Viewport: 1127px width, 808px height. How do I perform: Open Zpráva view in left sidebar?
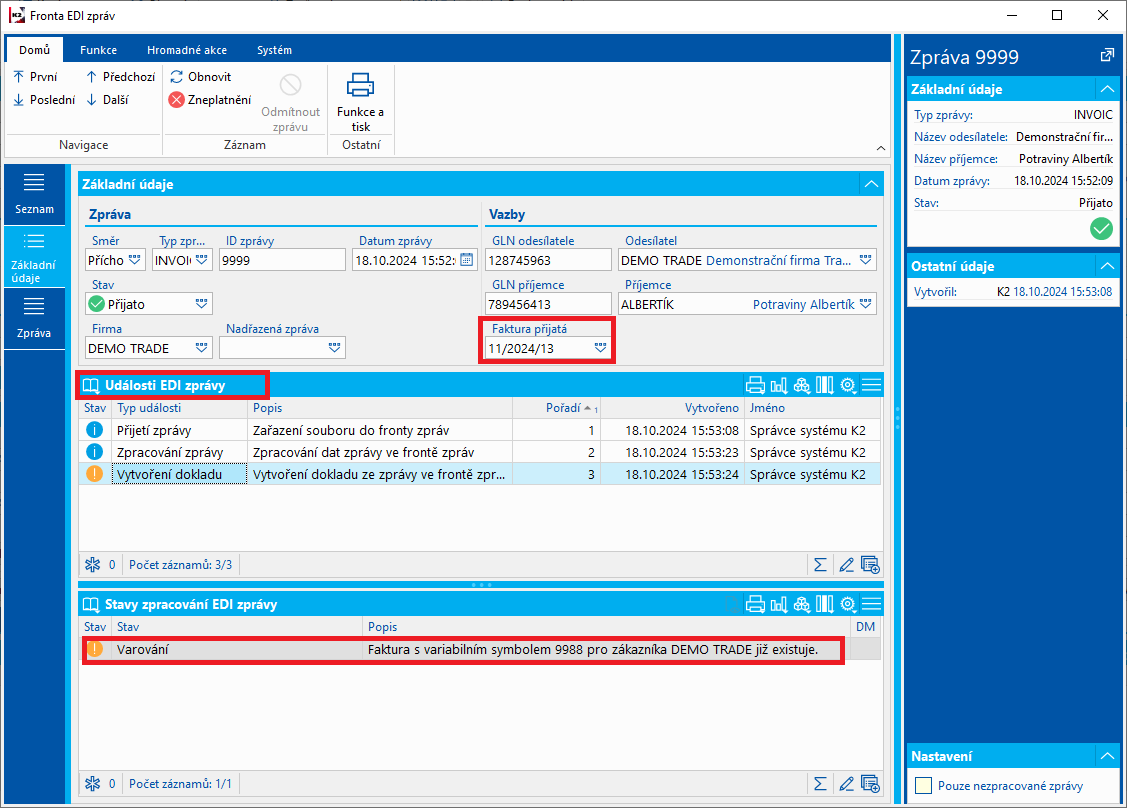(x=34, y=318)
